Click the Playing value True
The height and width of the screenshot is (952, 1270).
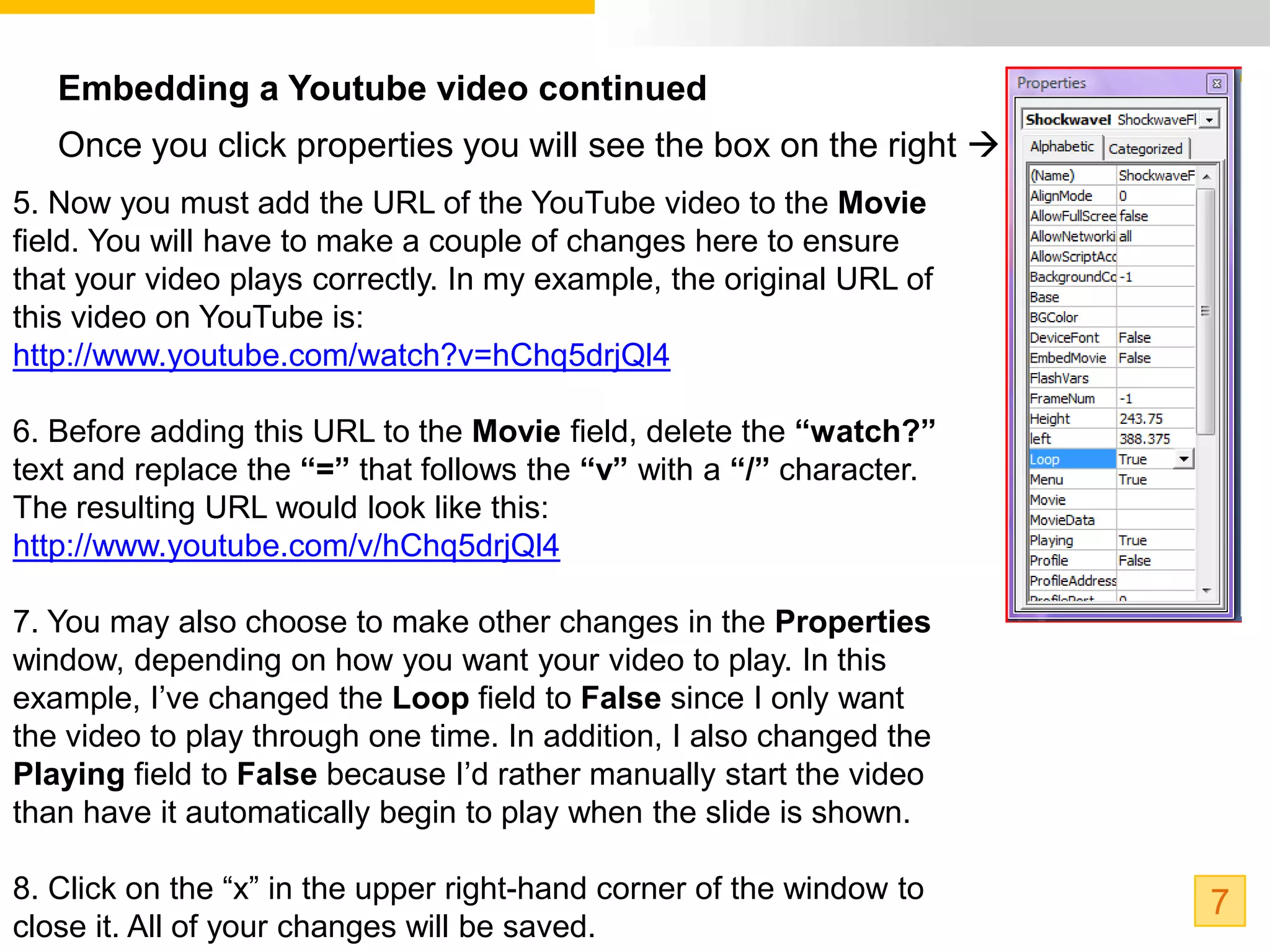tap(1156, 540)
